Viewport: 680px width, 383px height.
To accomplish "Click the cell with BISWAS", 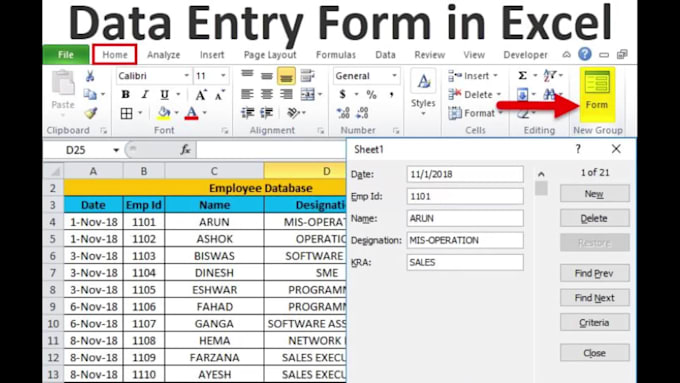I will coord(214,256).
